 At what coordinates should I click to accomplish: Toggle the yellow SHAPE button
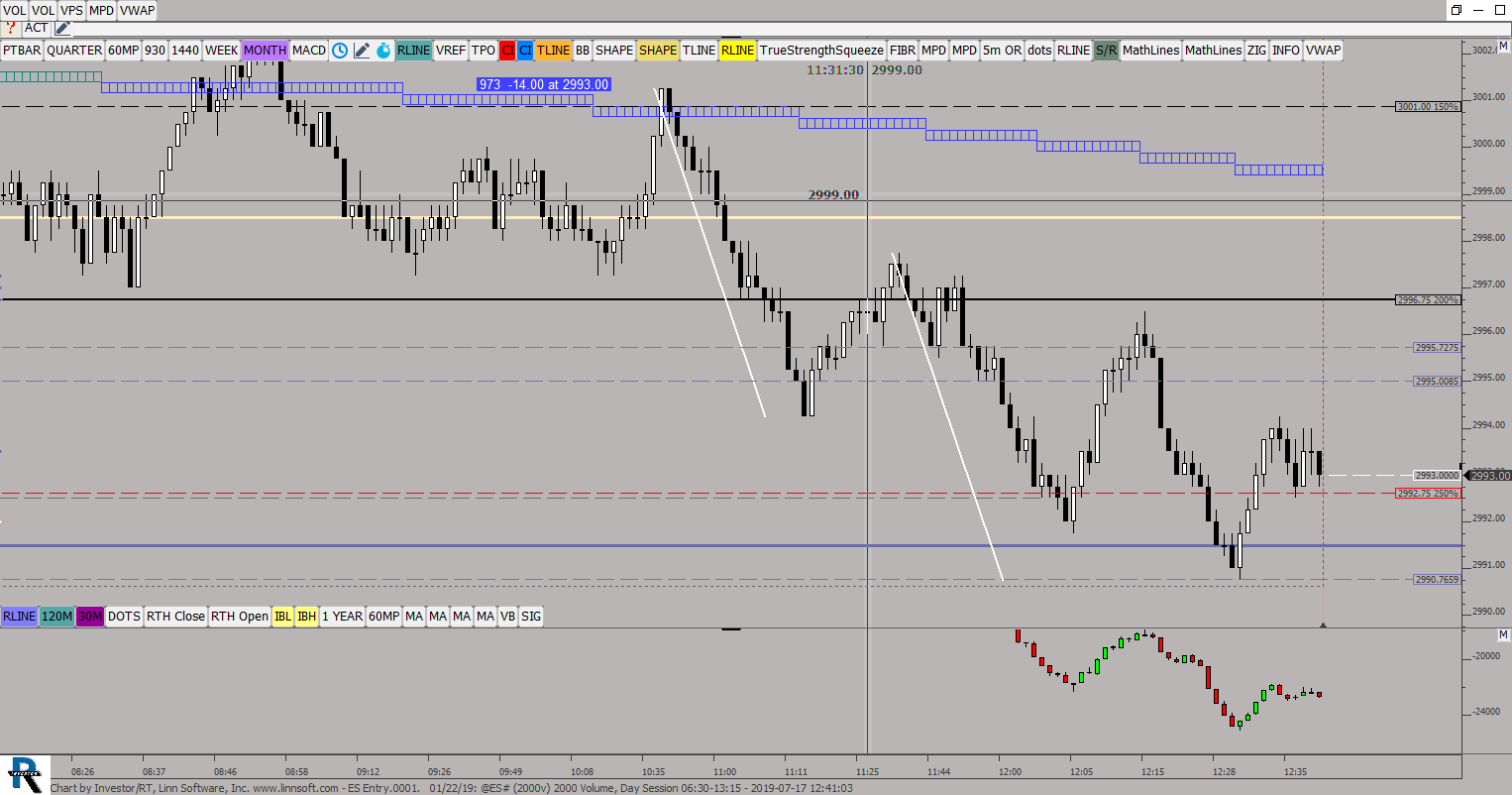658,51
